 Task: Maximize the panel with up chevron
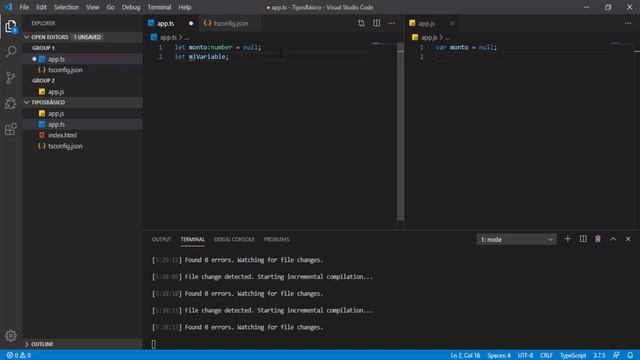(613, 239)
